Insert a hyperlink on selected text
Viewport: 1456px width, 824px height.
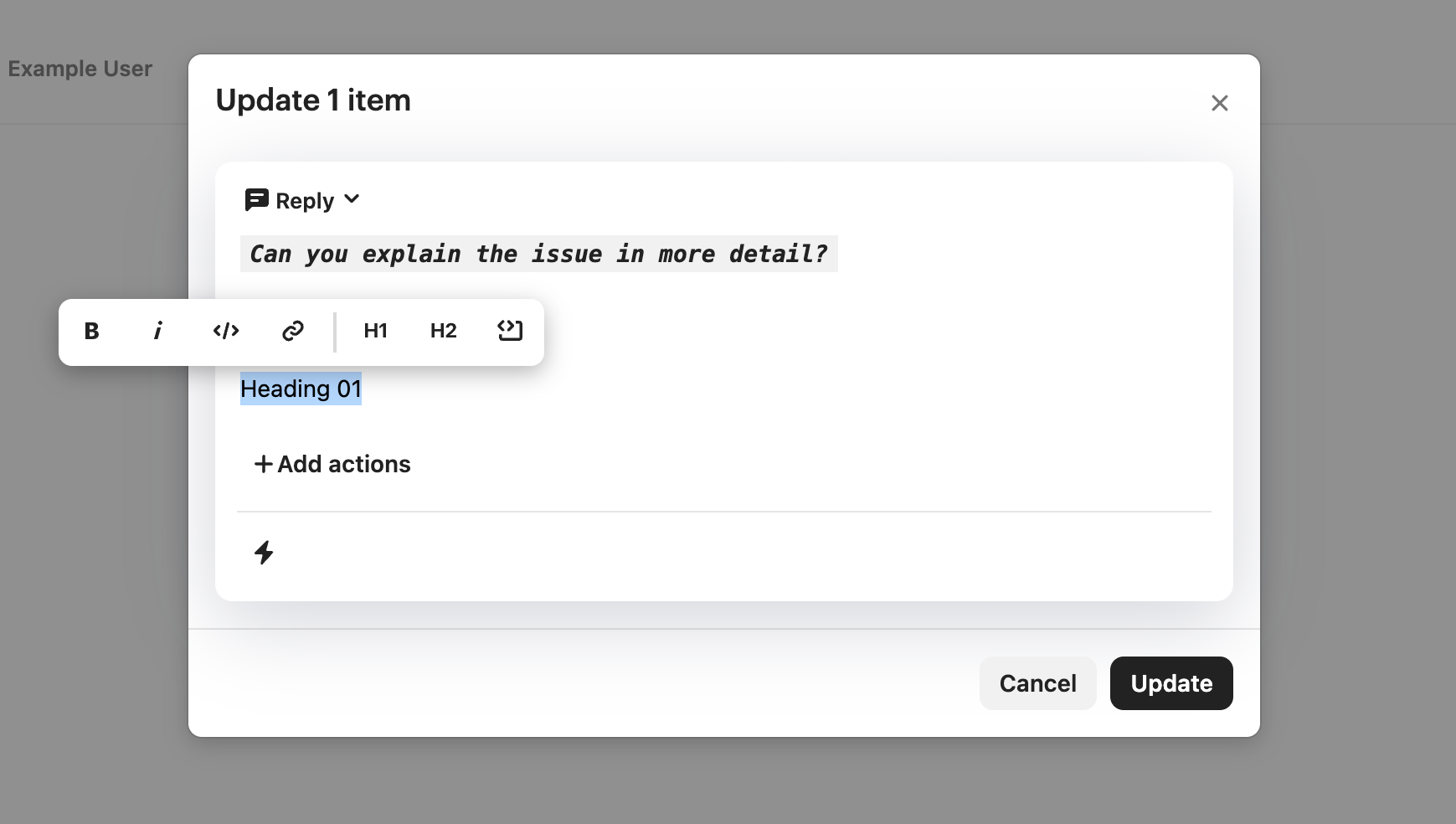(x=292, y=332)
